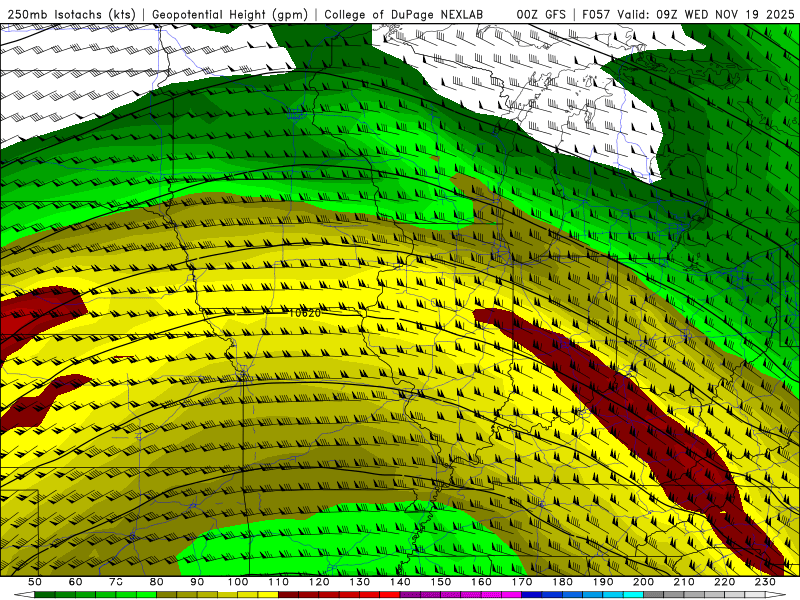Click the 190 value on the legend
Image resolution: width=800 pixels, height=600 pixels.
pyautogui.click(x=603, y=582)
